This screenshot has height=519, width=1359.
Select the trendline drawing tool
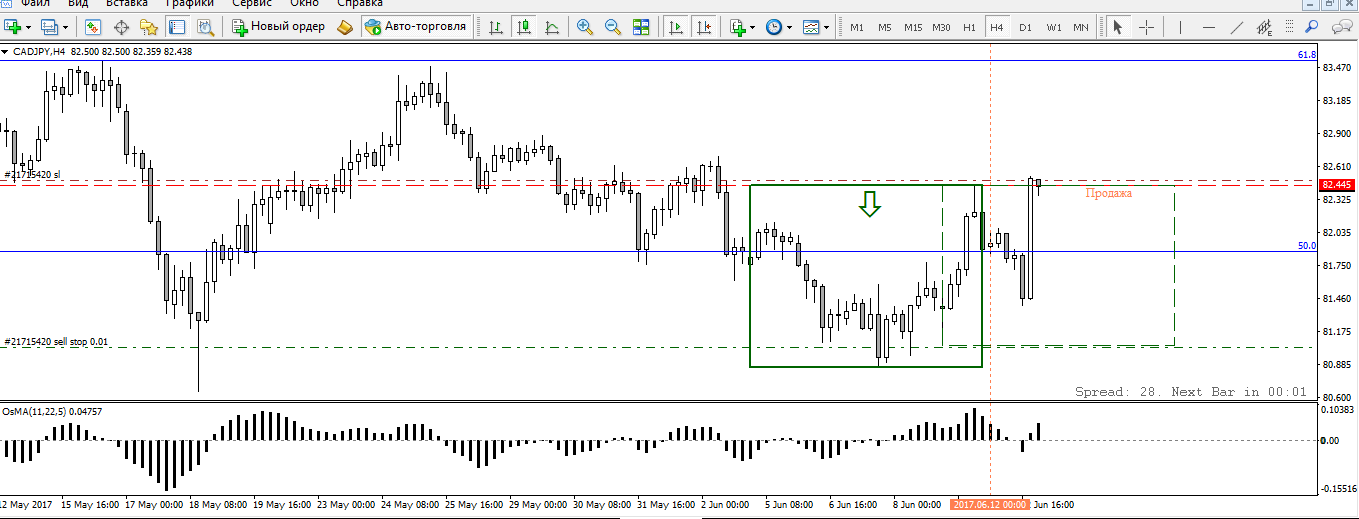(1236, 27)
